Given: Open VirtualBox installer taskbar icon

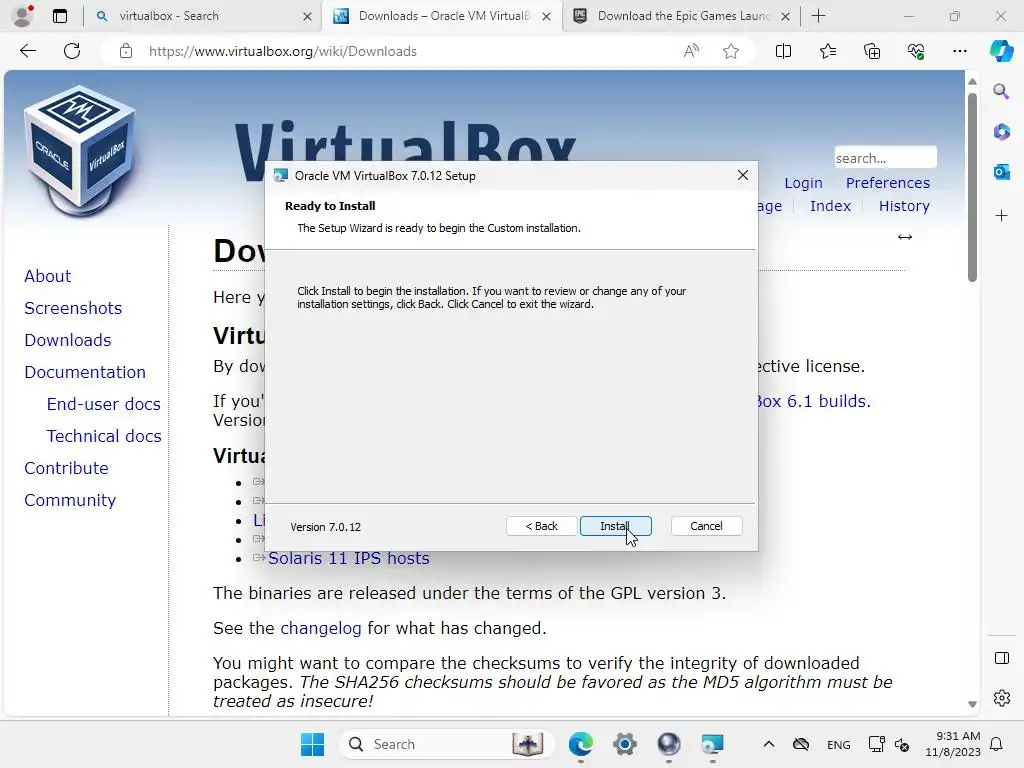Looking at the screenshot, I should pyautogui.click(x=712, y=744).
